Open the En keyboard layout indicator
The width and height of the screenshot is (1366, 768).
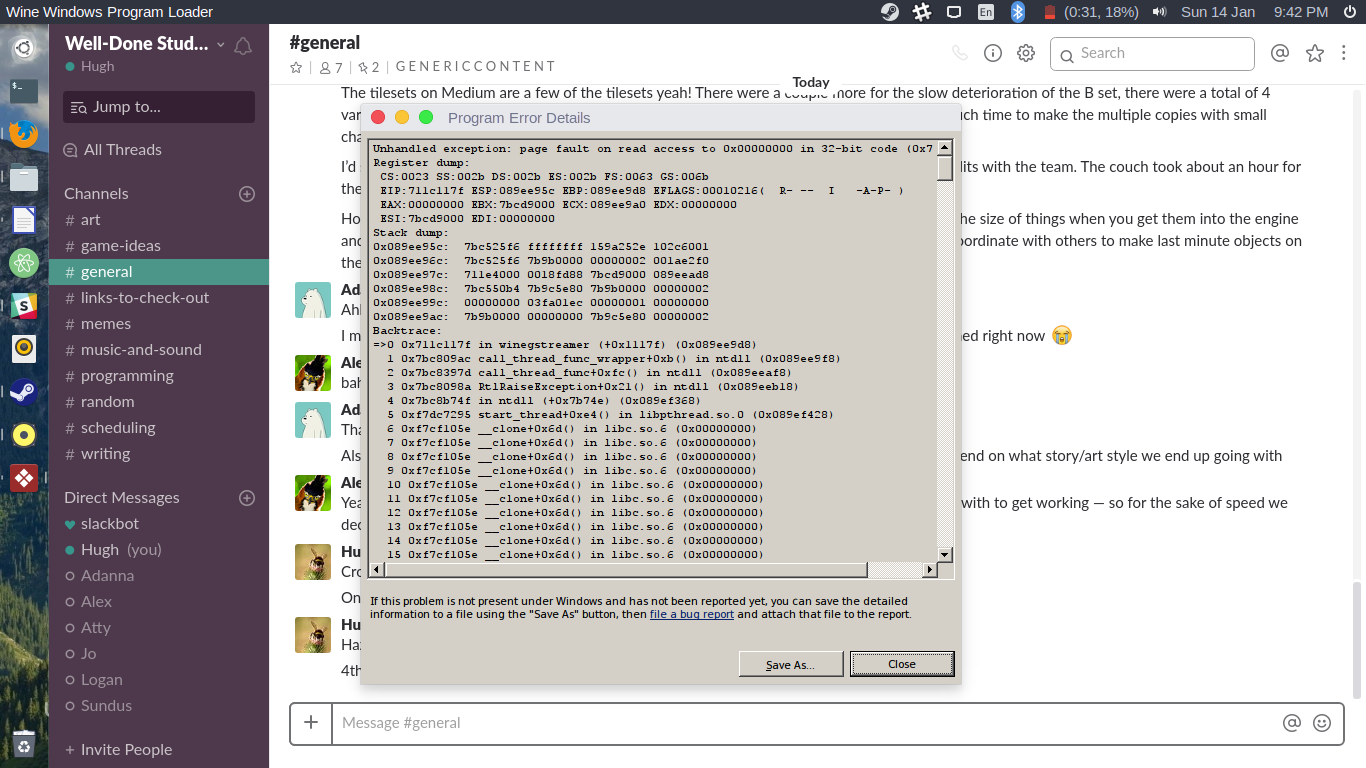tap(986, 12)
